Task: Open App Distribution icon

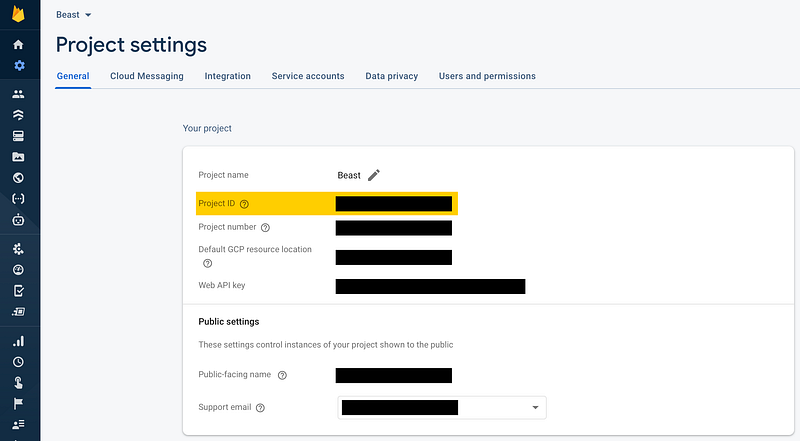Action: pos(18,312)
